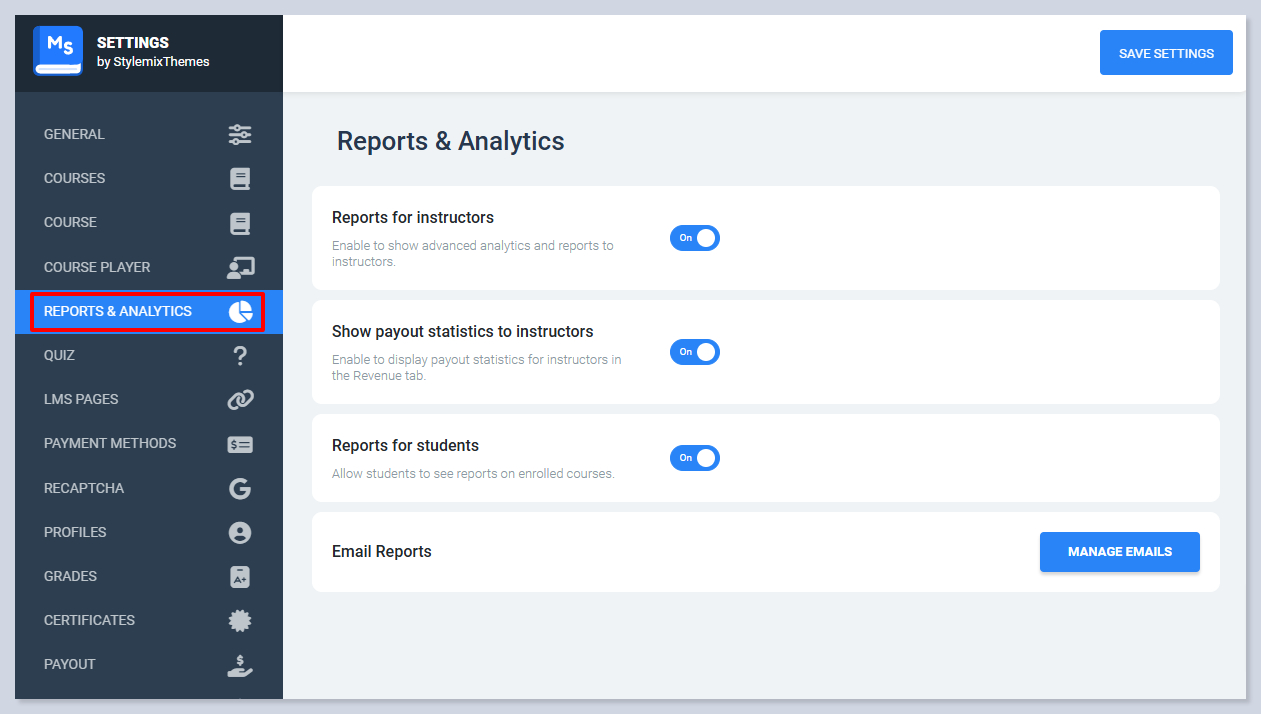Screen dimensions: 1261x714
Task: Click the Grades A+ icon
Action: coord(240,577)
